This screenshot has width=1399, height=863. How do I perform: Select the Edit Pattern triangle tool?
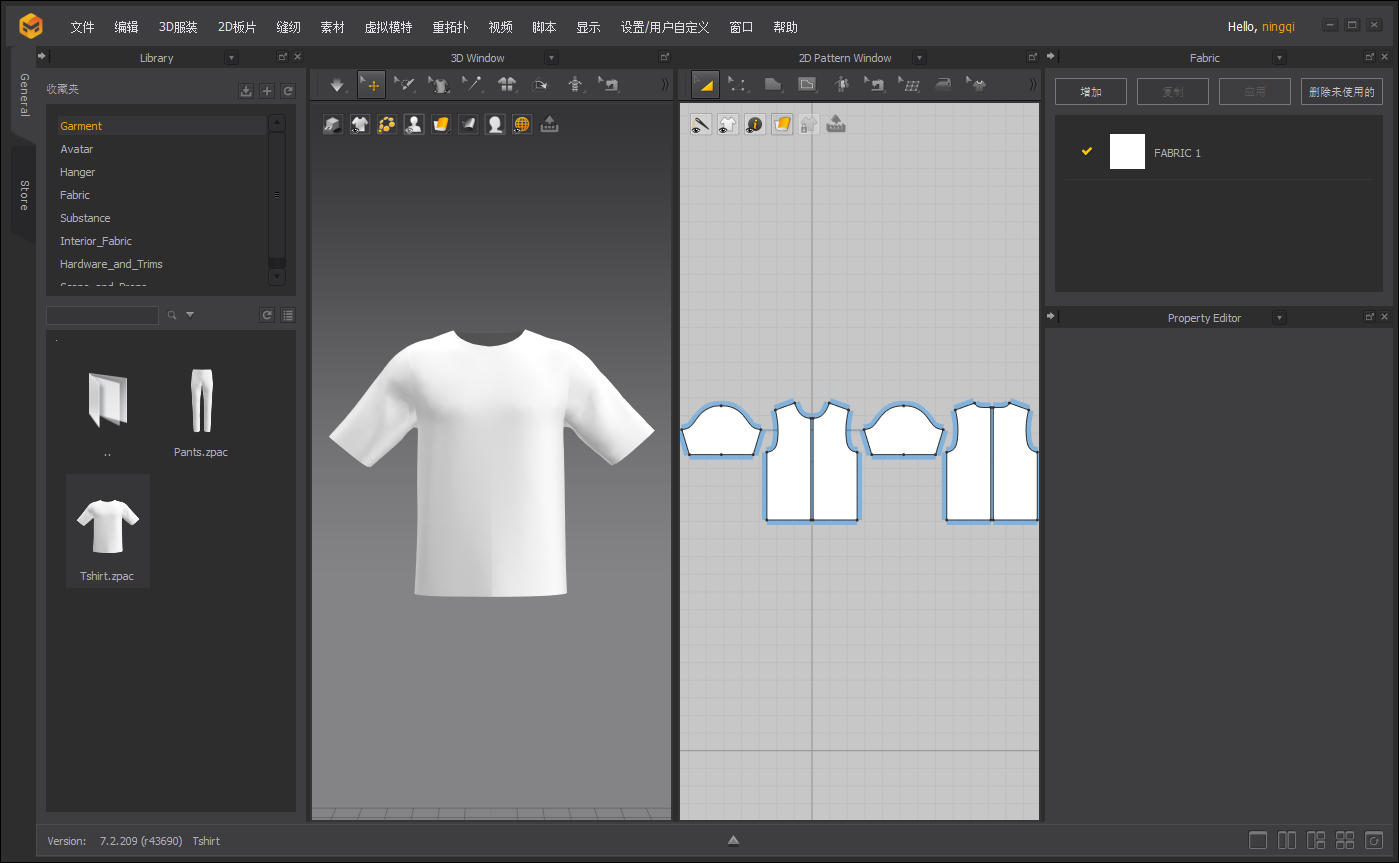point(705,85)
